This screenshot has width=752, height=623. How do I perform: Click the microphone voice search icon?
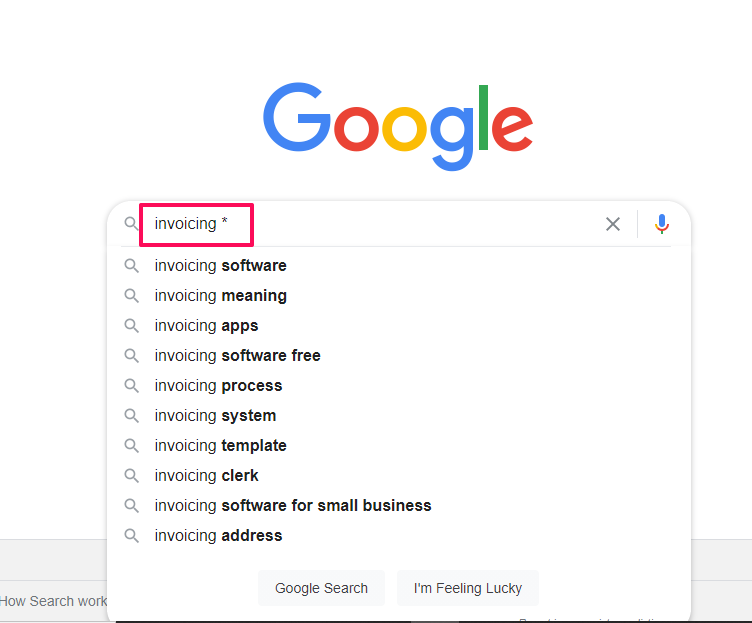pyautogui.click(x=661, y=224)
